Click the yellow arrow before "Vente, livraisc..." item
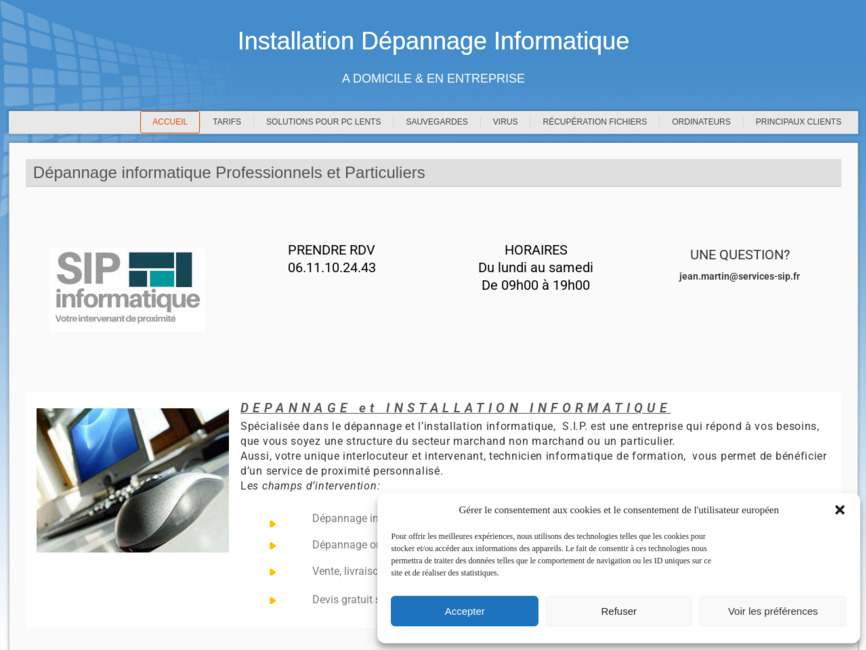Image resolution: width=866 pixels, height=650 pixels. [273, 572]
